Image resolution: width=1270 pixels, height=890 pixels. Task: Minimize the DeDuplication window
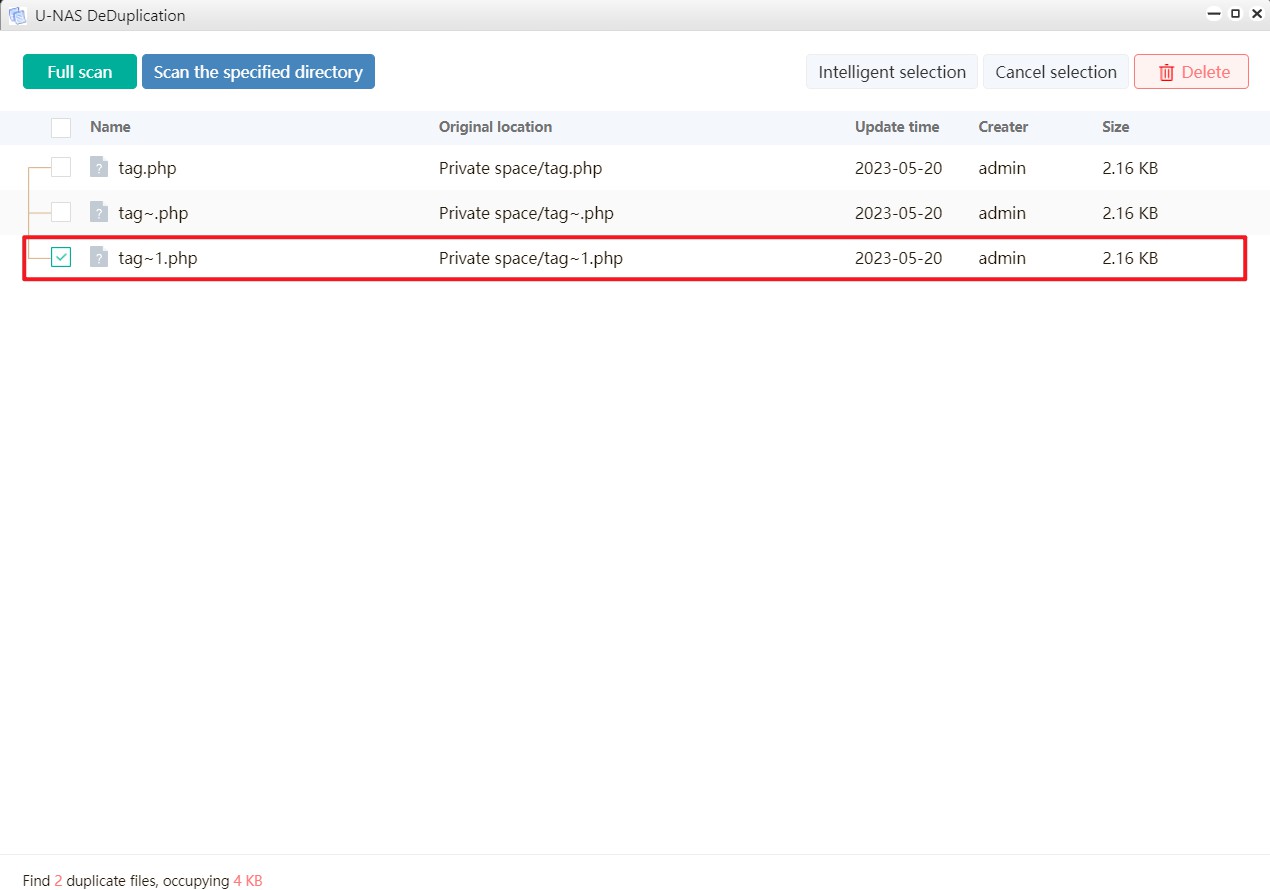click(1213, 14)
